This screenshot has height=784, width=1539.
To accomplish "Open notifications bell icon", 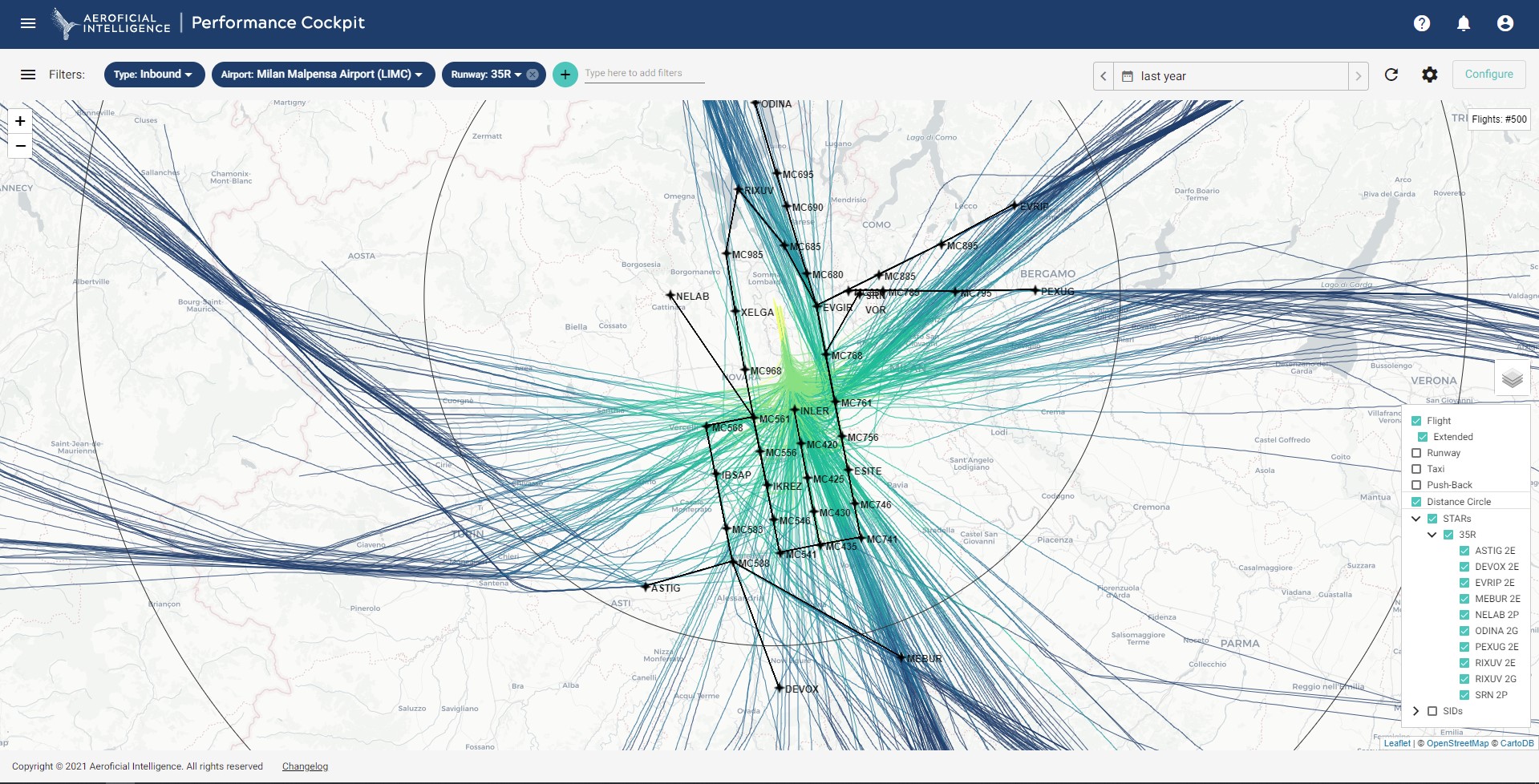I will 1464,23.
